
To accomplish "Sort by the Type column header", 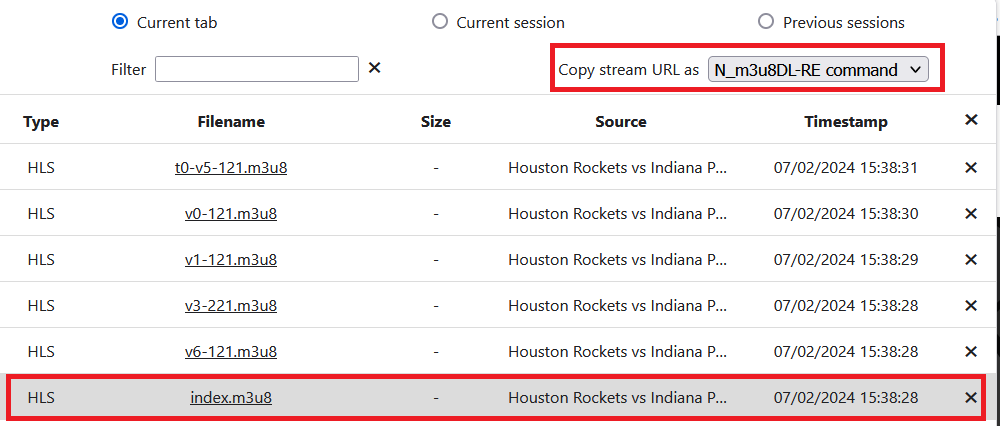I will pyautogui.click(x=41, y=122).
